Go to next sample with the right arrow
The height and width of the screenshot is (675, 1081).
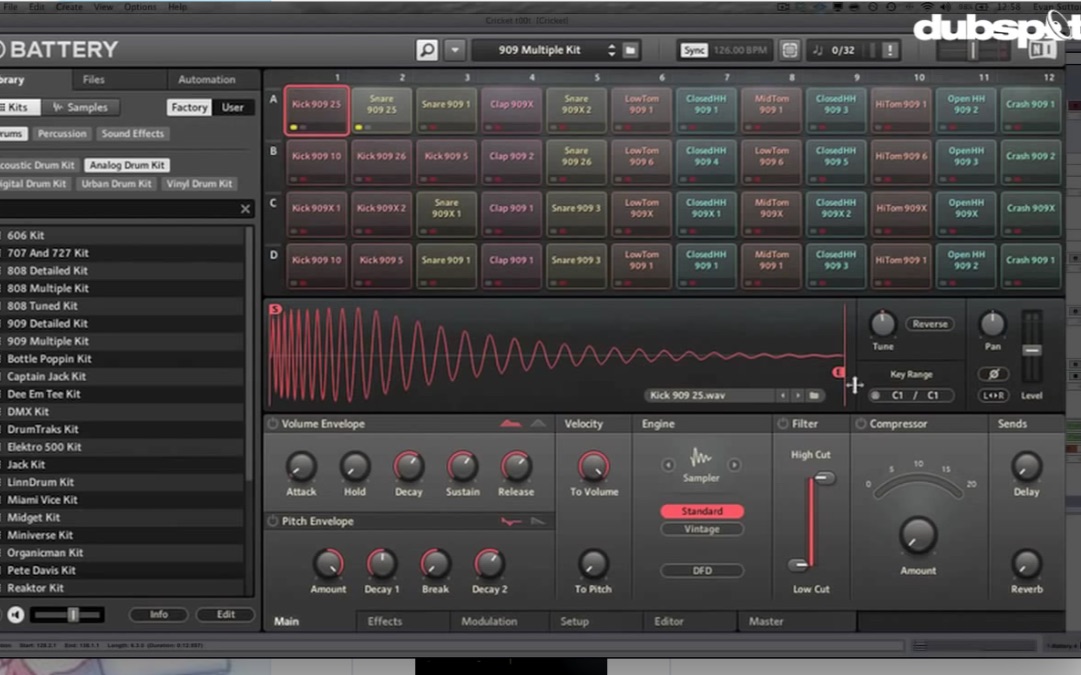[798, 396]
